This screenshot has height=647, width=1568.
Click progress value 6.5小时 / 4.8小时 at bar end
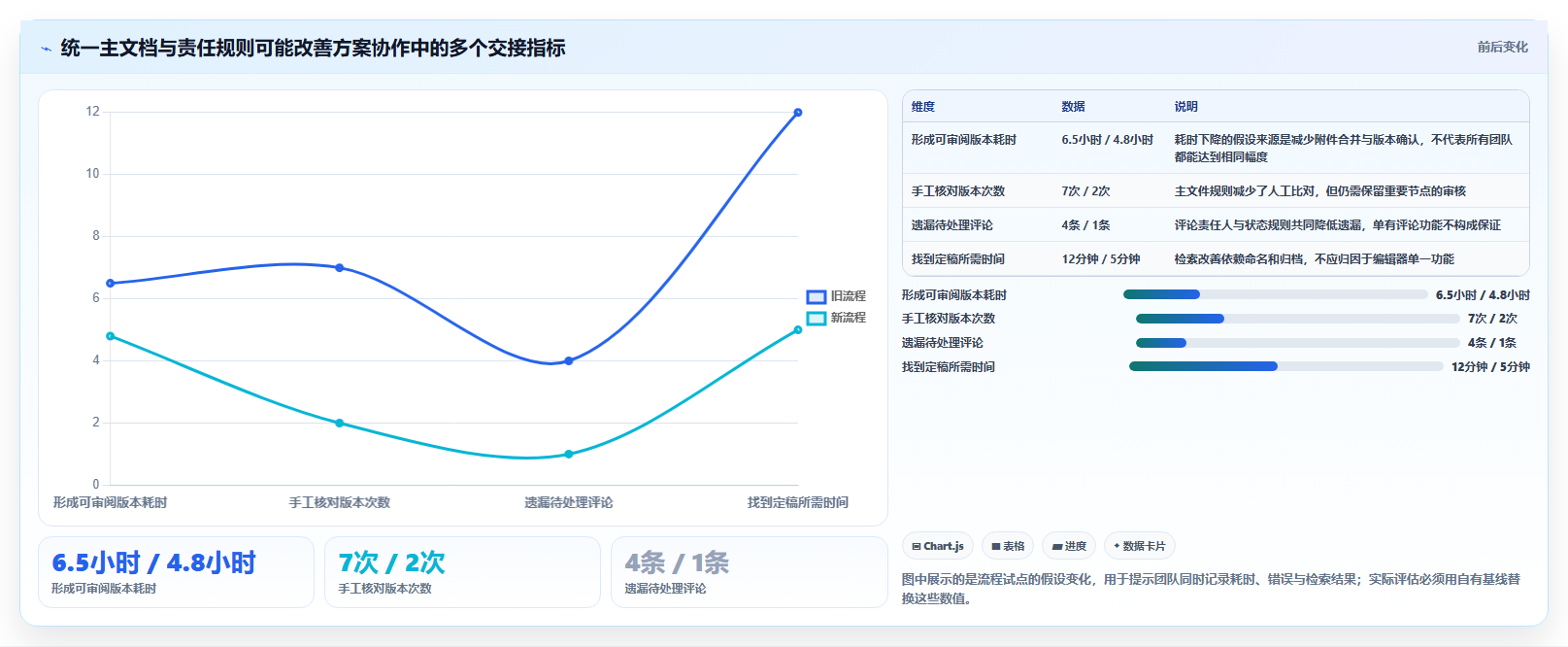[1483, 295]
